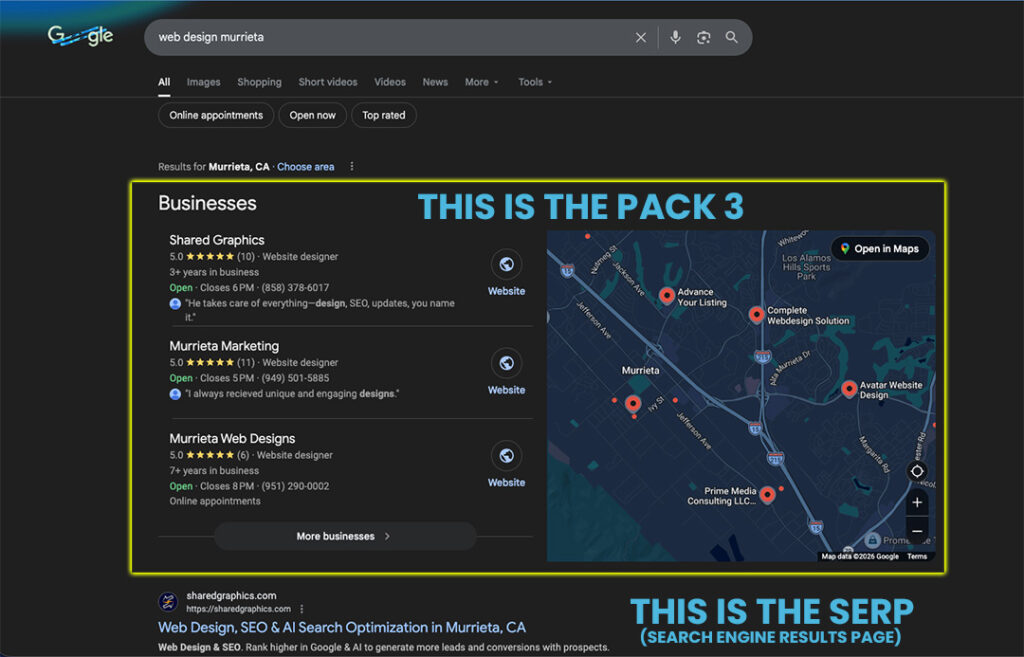Click the search magnifier icon
Viewport: 1024px width, 657px height.
pos(732,37)
